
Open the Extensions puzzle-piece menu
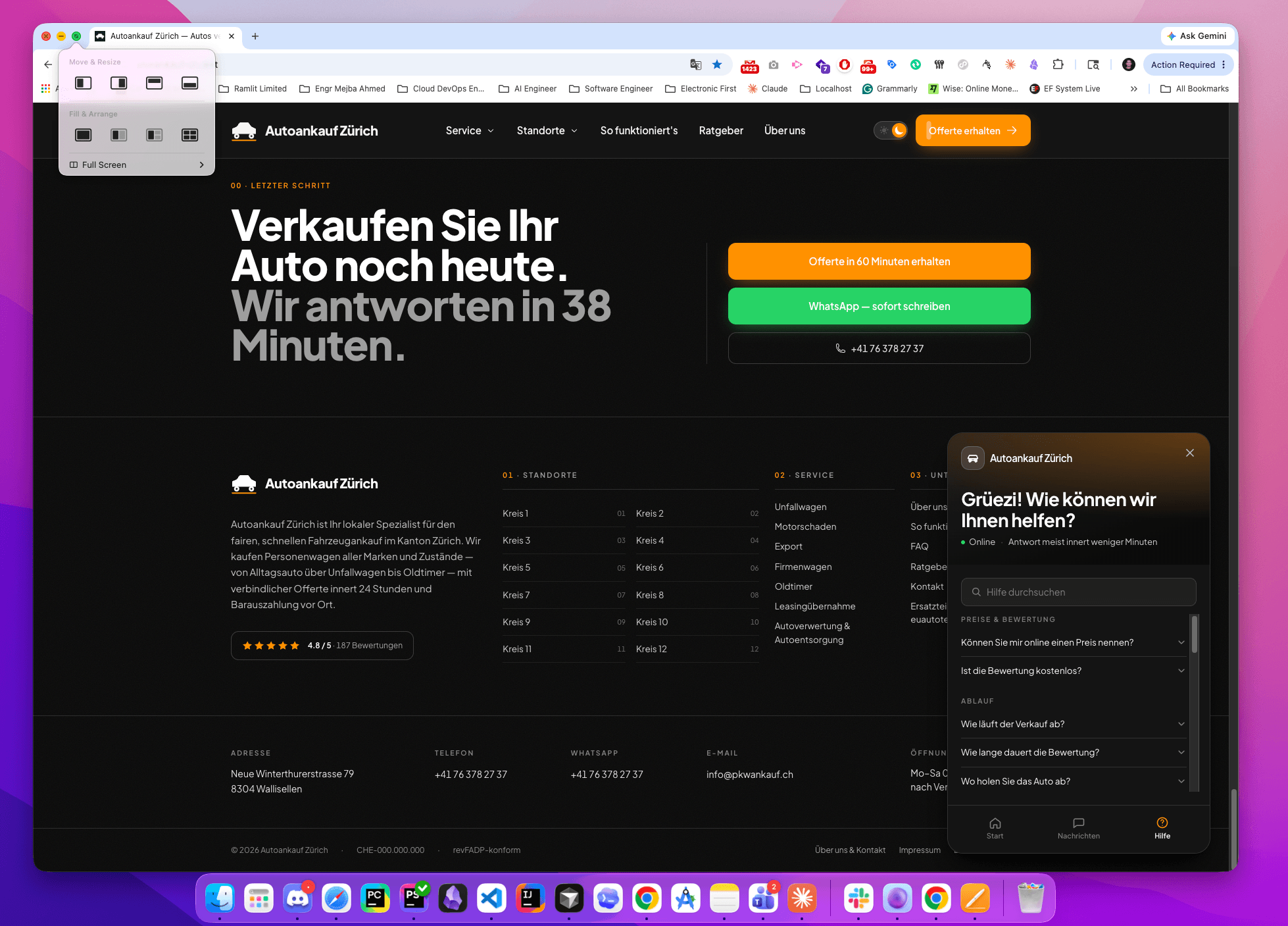coord(1058,64)
